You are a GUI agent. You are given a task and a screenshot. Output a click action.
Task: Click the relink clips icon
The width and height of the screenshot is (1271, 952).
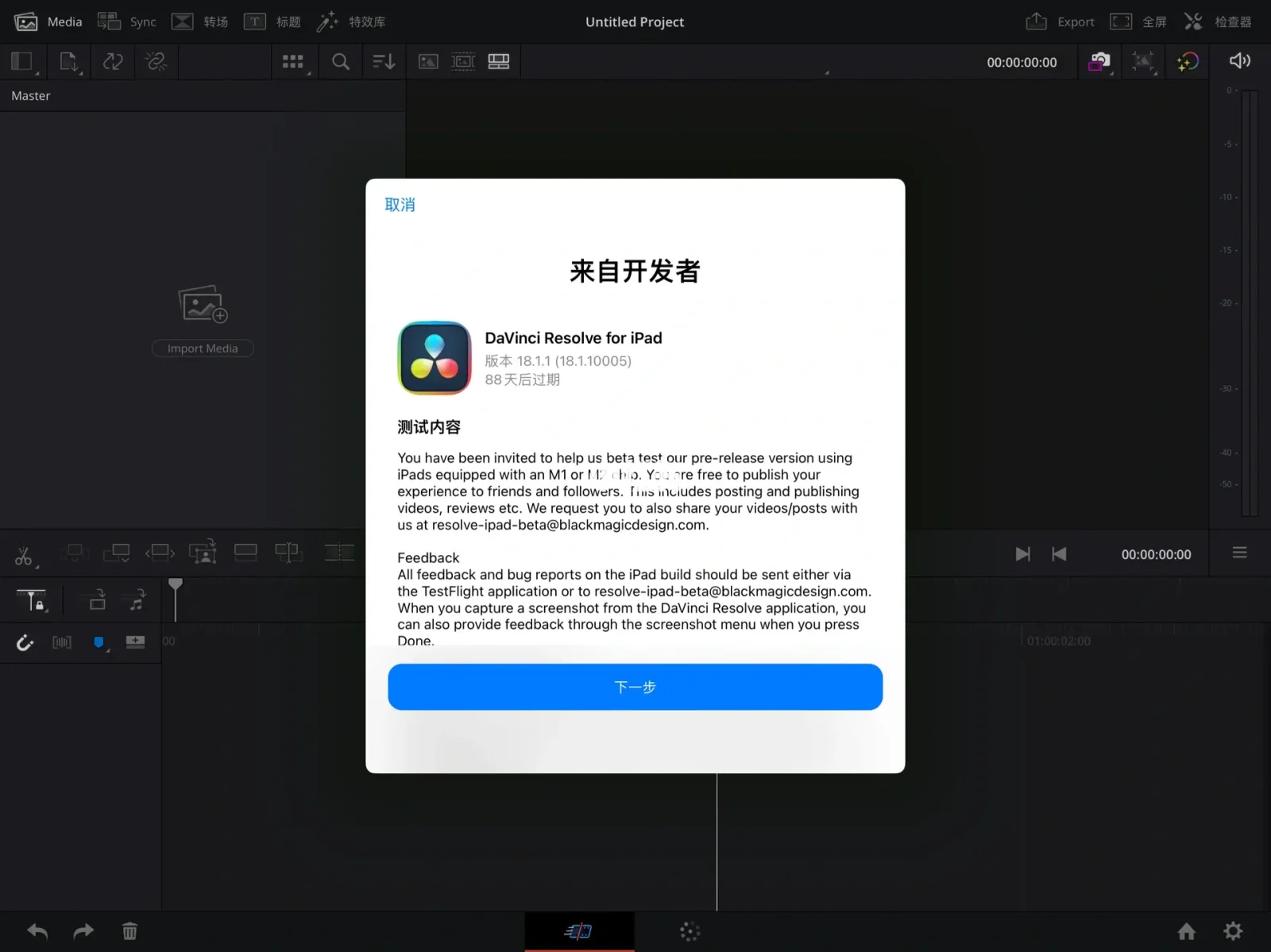[x=156, y=61]
